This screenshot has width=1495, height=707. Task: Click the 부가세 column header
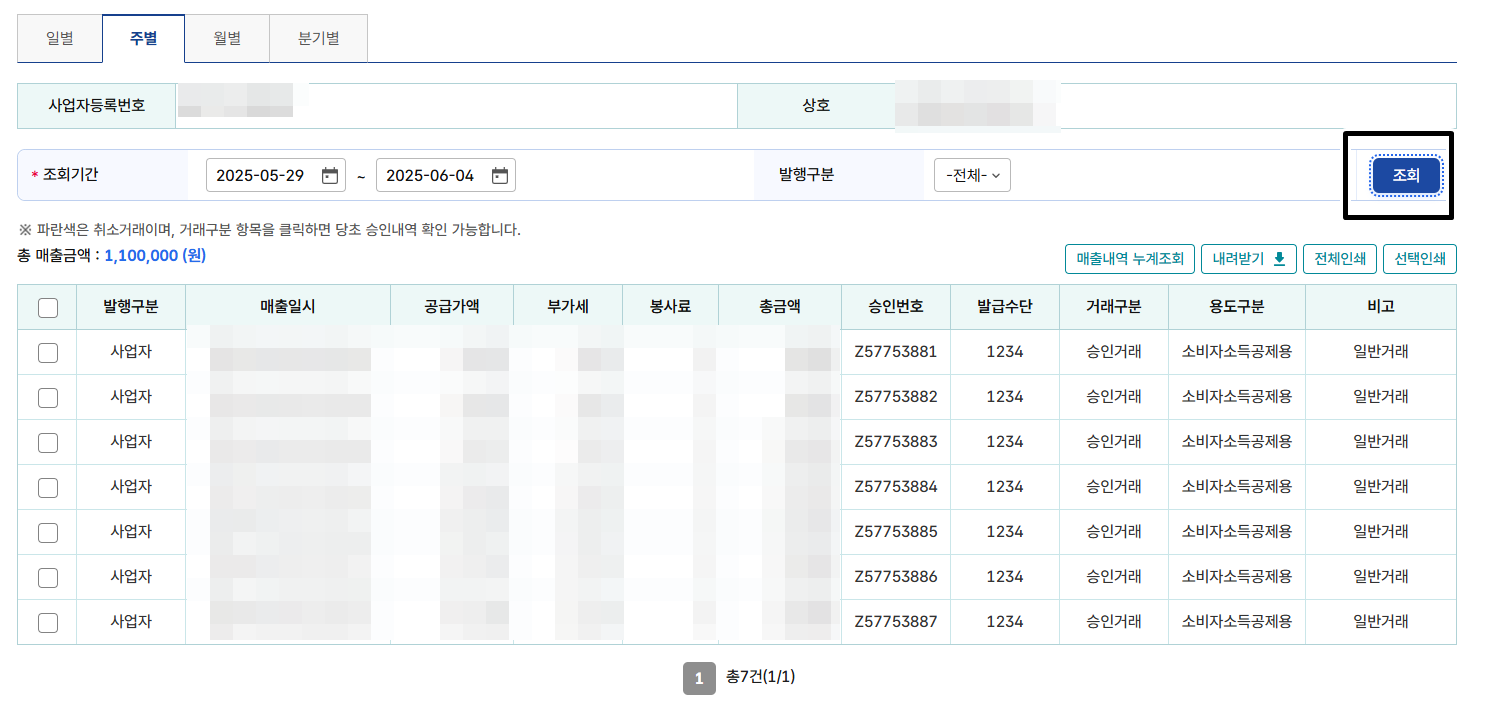pyautogui.click(x=568, y=307)
